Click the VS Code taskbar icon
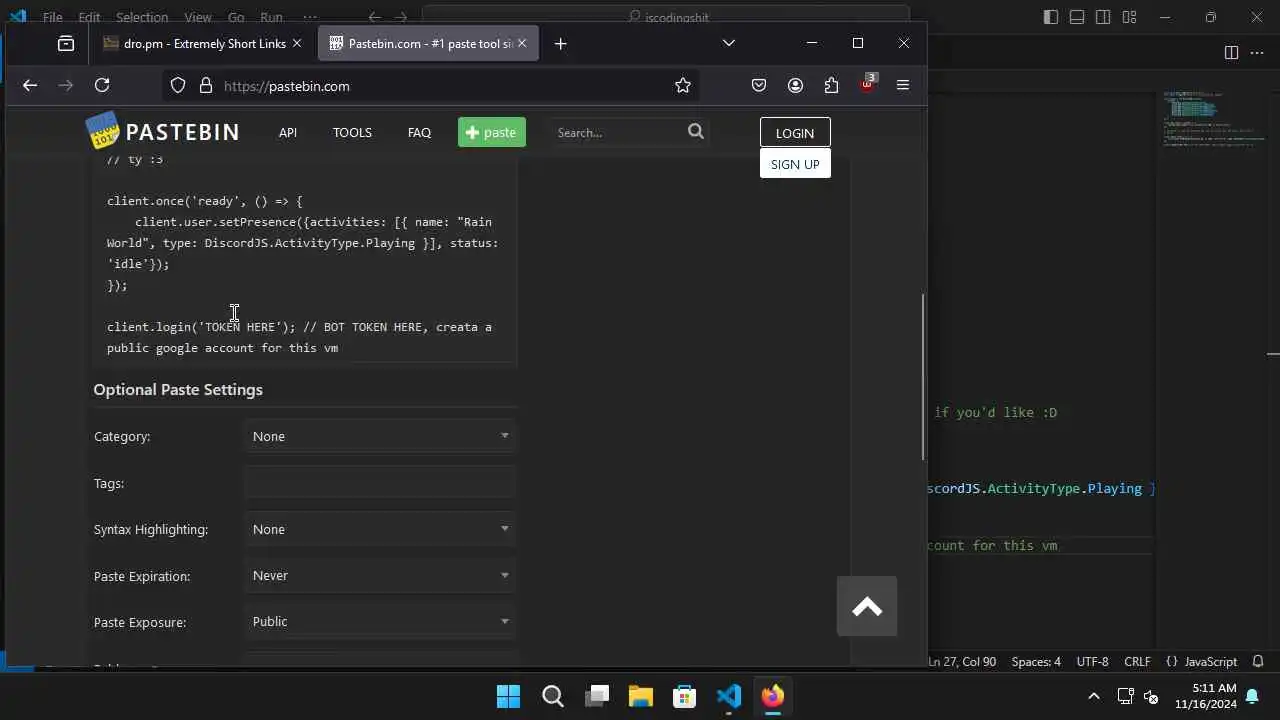The width and height of the screenshot is (1280, 720). point(729,696)
